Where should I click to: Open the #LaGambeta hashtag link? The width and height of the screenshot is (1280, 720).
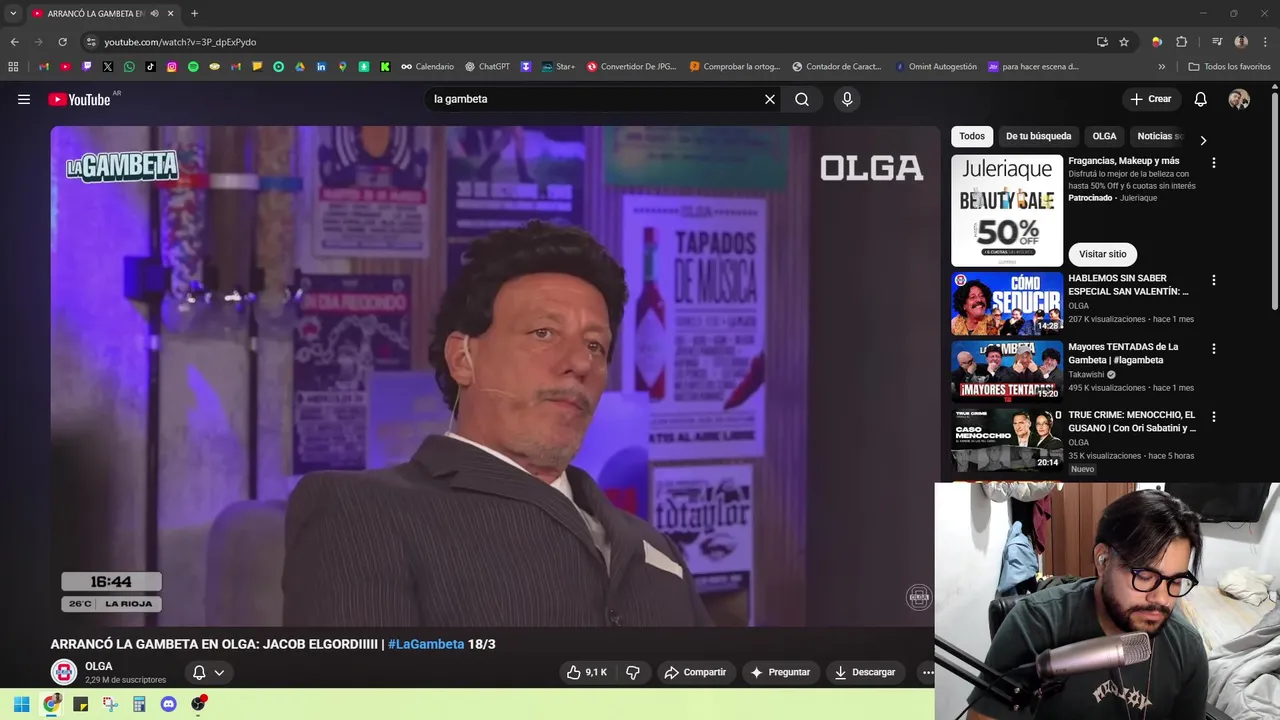pos(426,644)
